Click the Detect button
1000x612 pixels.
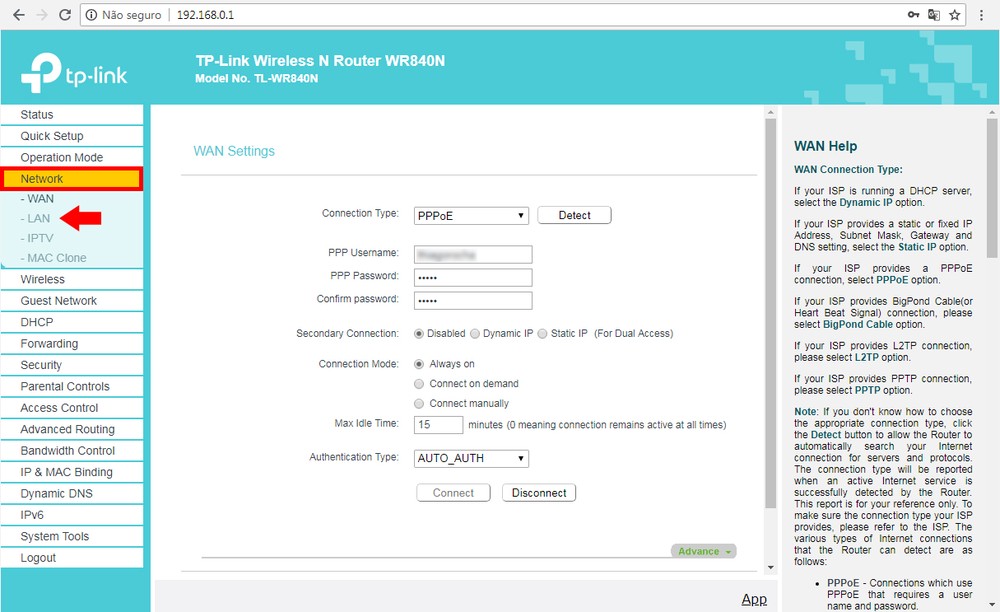pos(575,215)
